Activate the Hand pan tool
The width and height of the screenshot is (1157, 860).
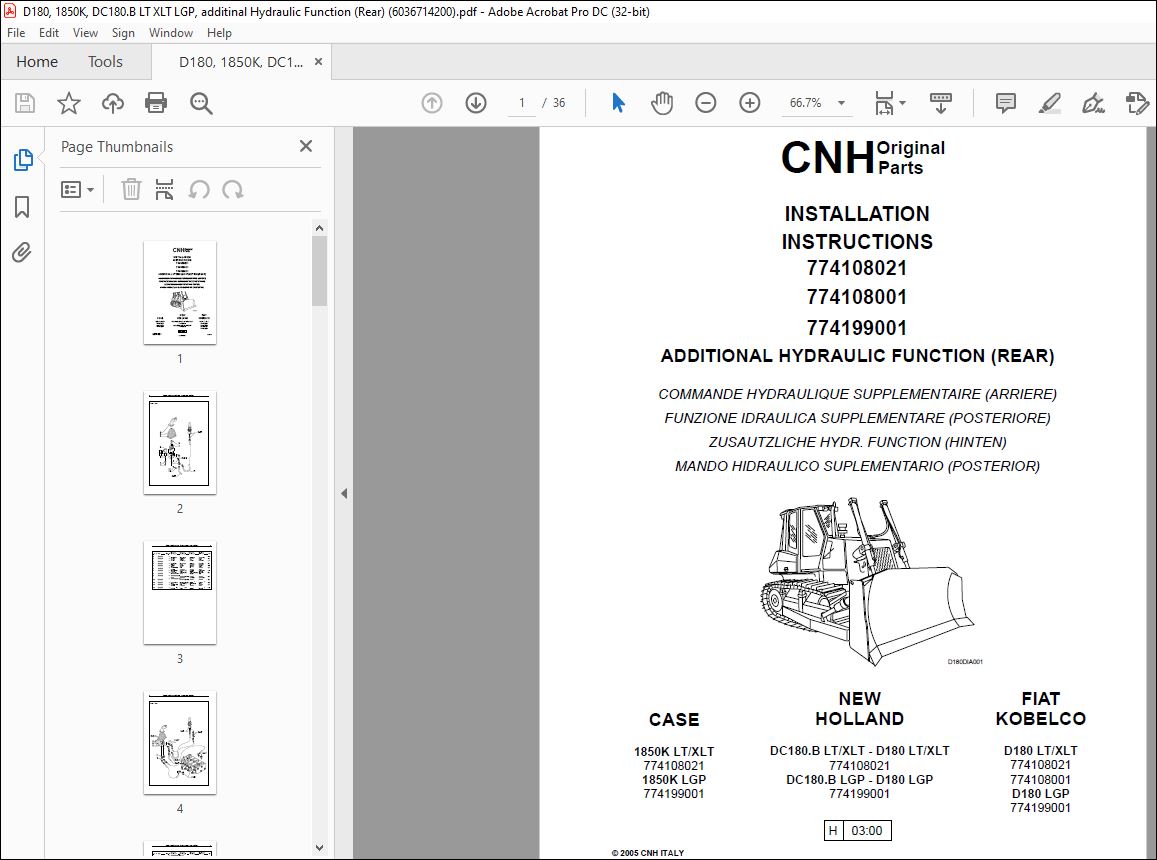[662, 103]
